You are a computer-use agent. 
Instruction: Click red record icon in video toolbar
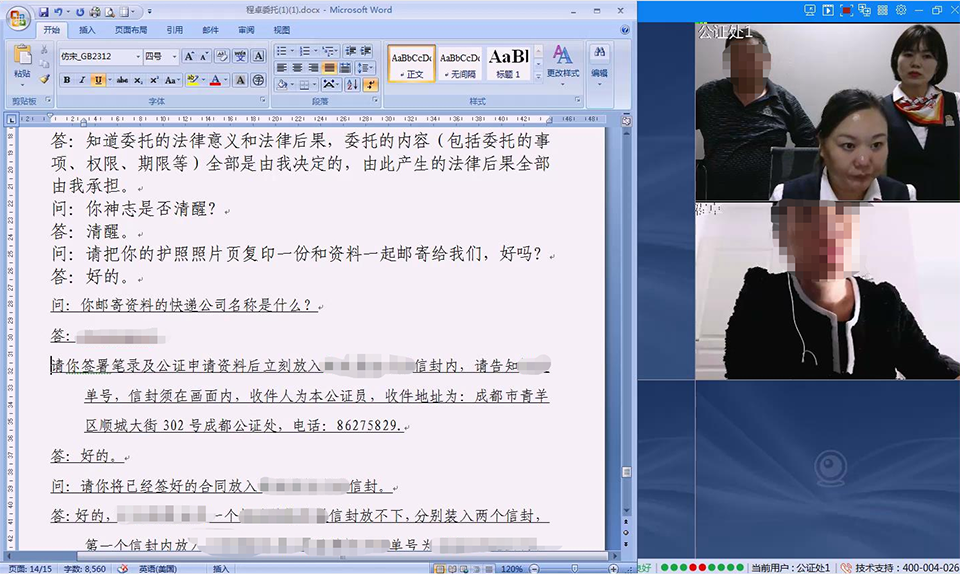[x=847, y=10]
